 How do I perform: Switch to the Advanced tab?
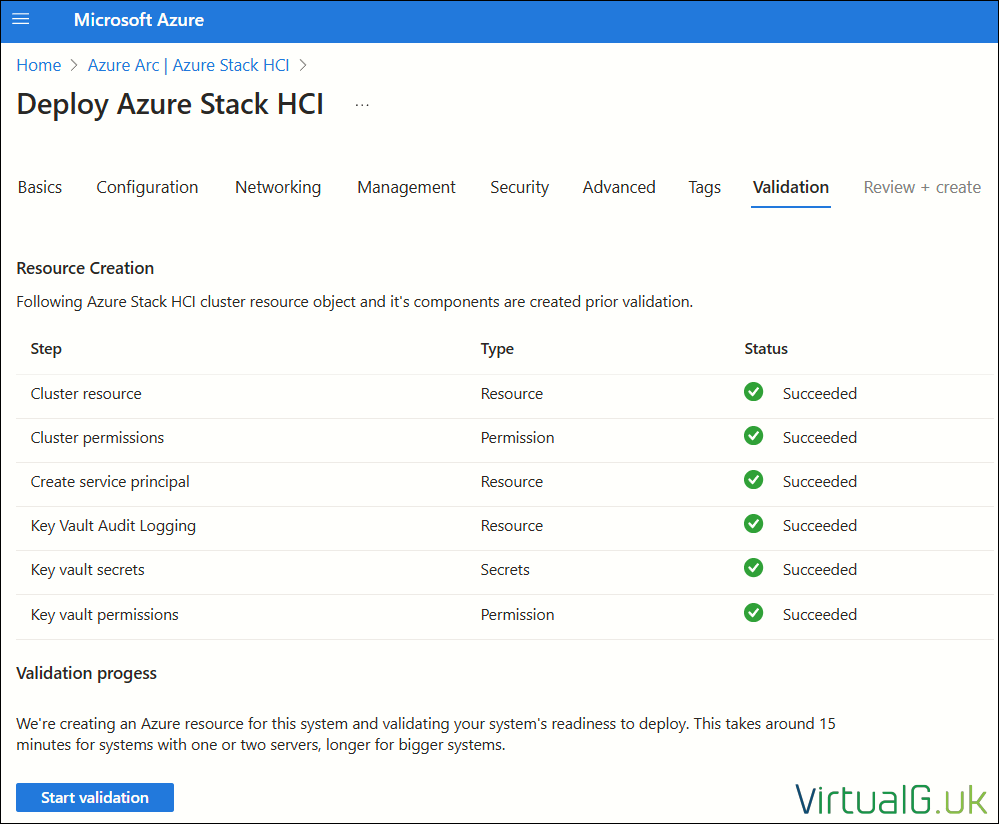(x=619, y=187)
